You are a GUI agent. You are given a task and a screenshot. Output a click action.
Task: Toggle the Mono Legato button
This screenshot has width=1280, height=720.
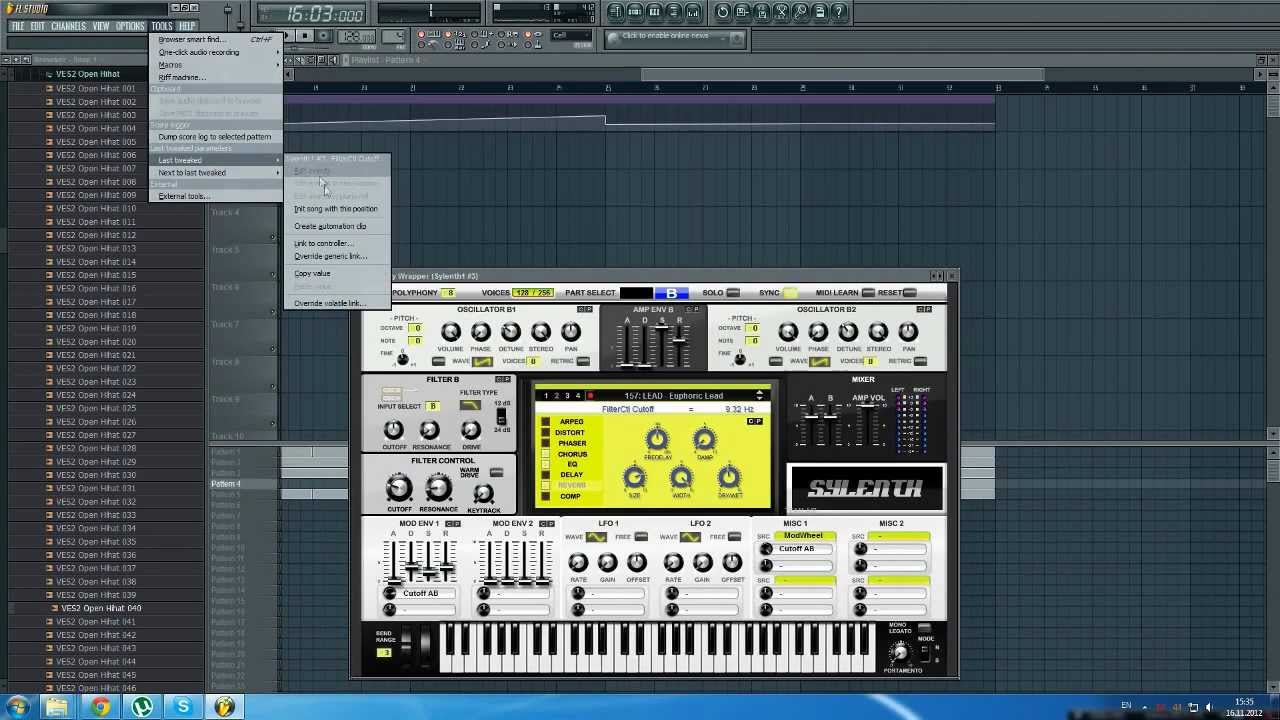925,628
